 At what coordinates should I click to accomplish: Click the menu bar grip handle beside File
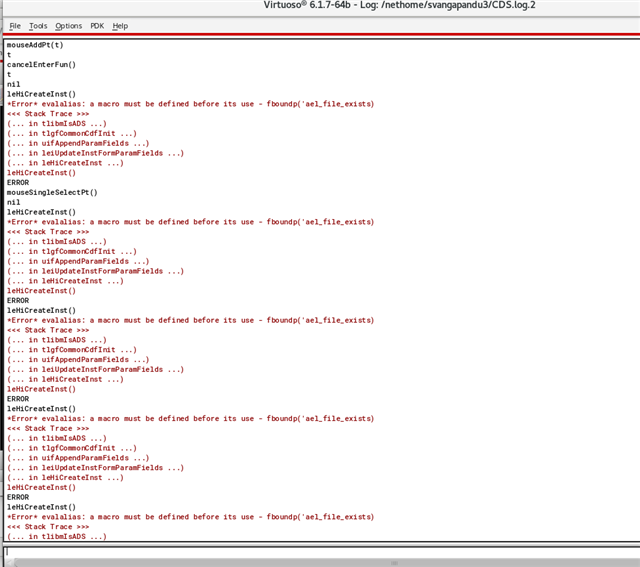coord(3,26)
